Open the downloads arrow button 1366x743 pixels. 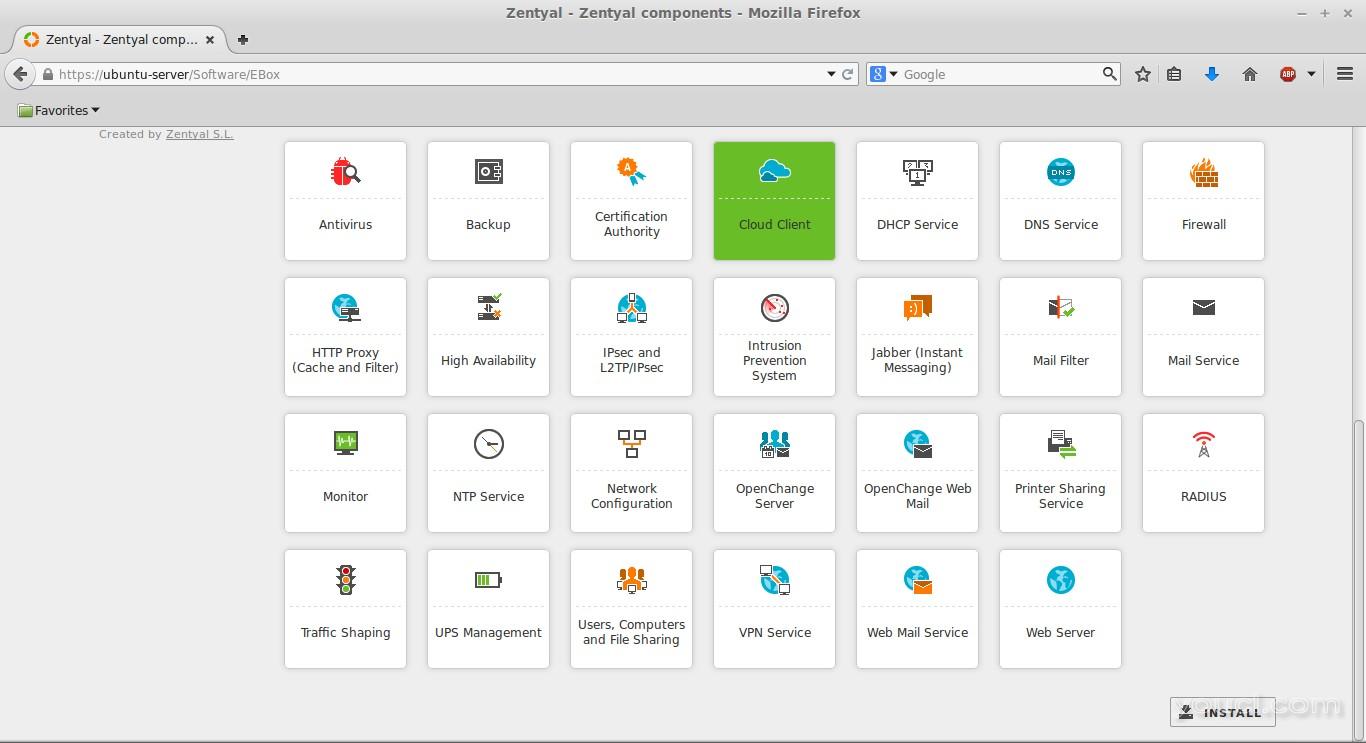1212,74
